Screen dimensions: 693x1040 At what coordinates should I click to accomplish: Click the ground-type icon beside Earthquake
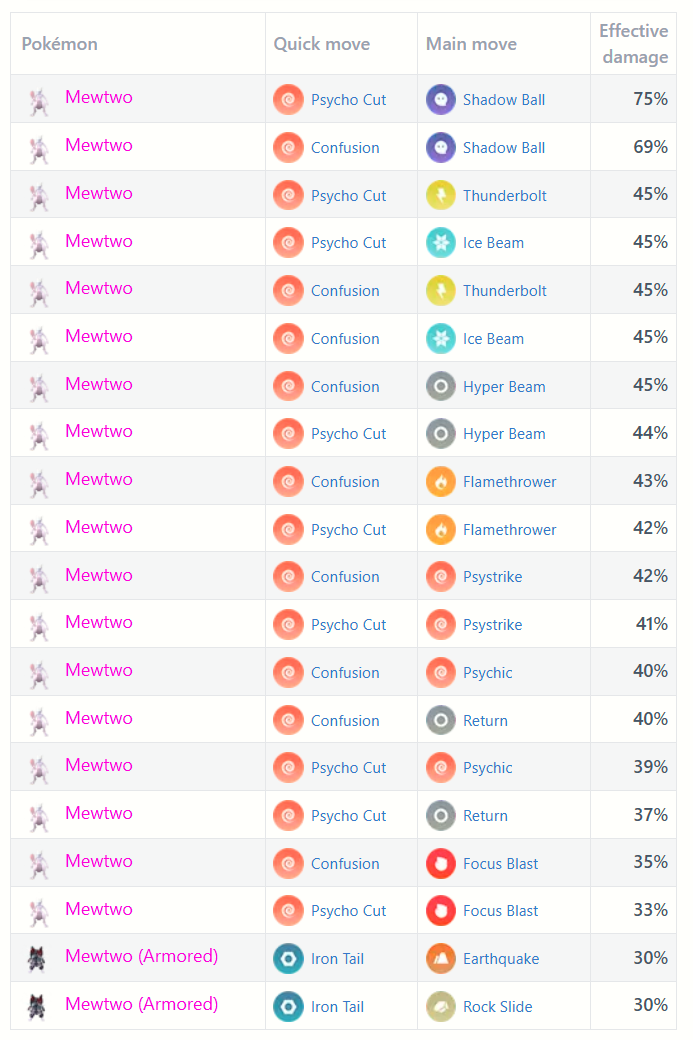pyautogui.click(x=441, y=958)
